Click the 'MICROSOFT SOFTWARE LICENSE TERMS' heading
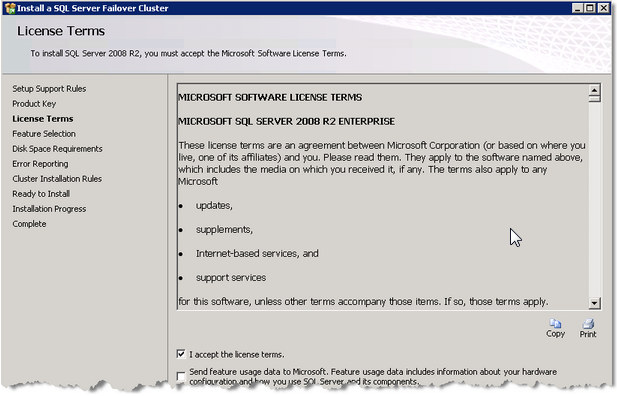This screenshot has width=617, height=396. [x=270, y=97]
